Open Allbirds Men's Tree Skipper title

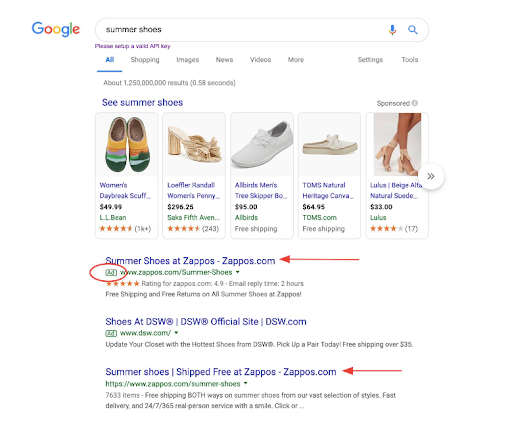261,190
